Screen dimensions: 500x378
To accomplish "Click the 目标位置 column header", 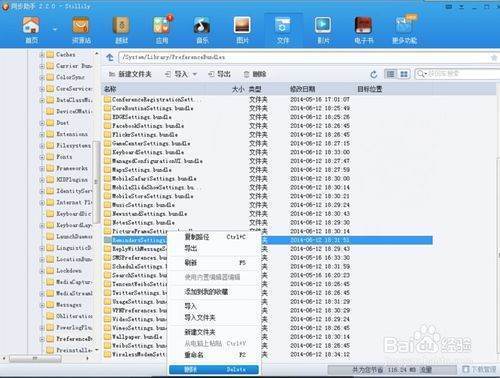I will coord(370,89).
